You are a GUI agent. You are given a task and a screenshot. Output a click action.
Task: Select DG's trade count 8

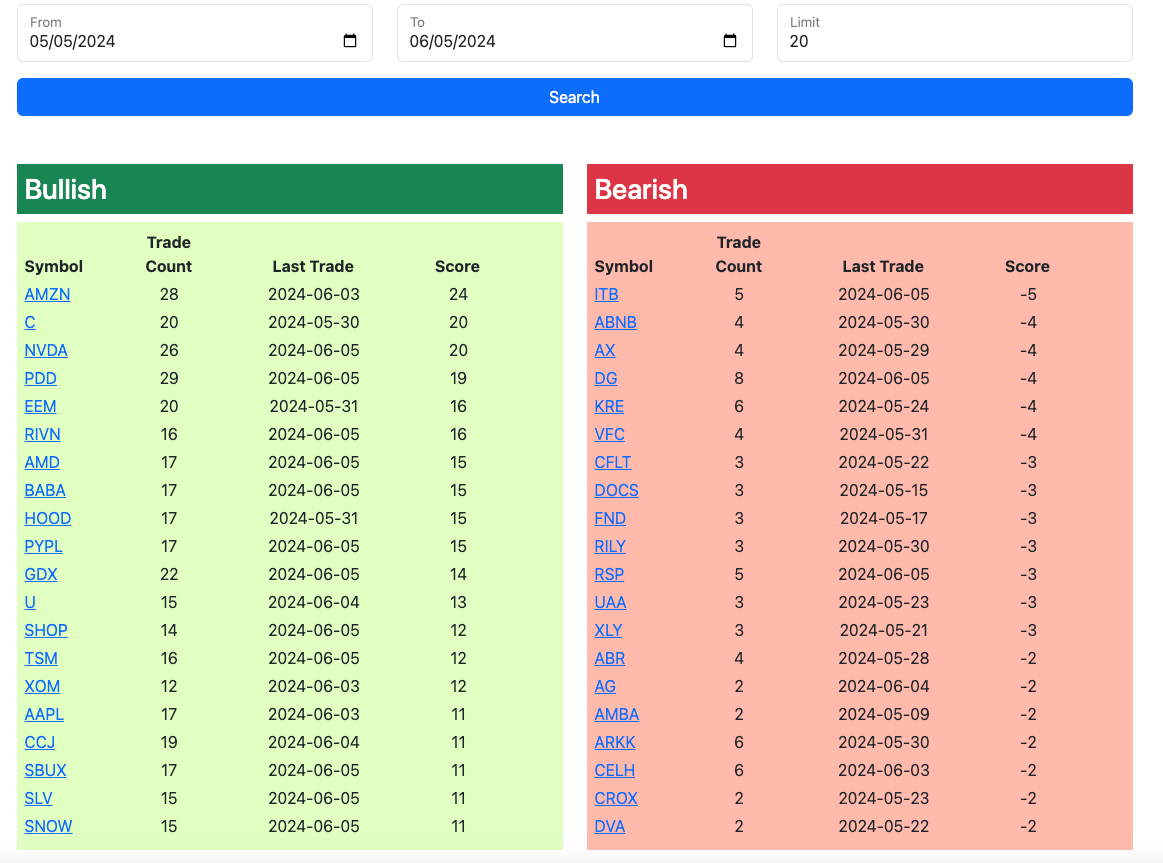click(739, 378)
